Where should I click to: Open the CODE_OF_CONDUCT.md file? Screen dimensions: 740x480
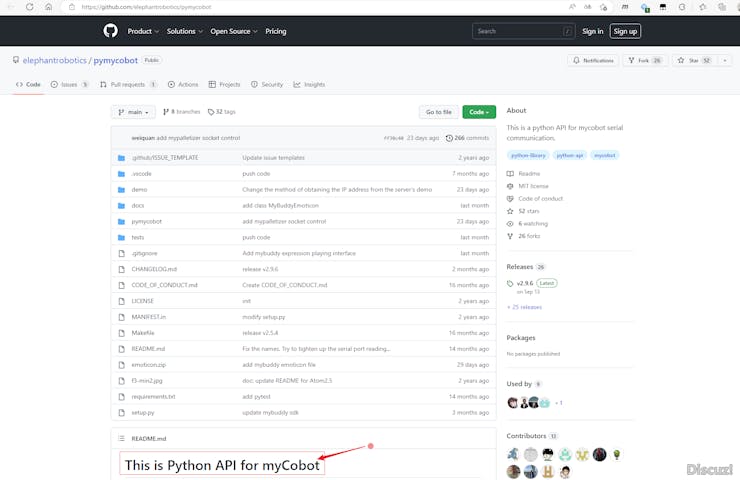(x=165, y=285)
